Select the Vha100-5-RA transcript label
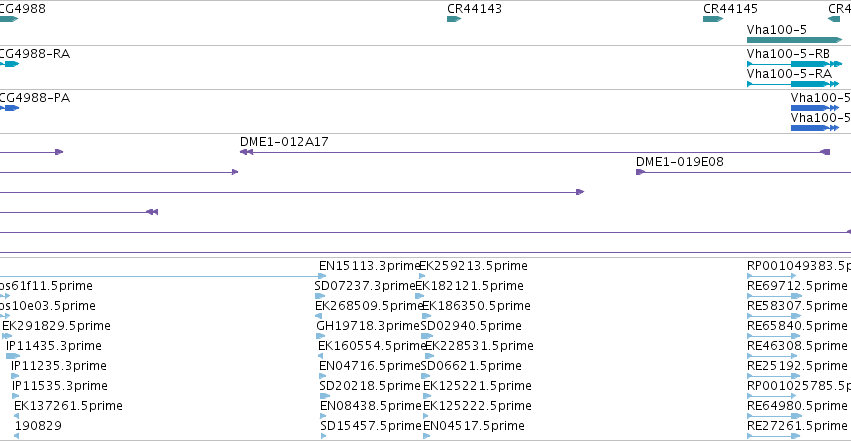Screen dimensions: 851x441 coord(789,74)
